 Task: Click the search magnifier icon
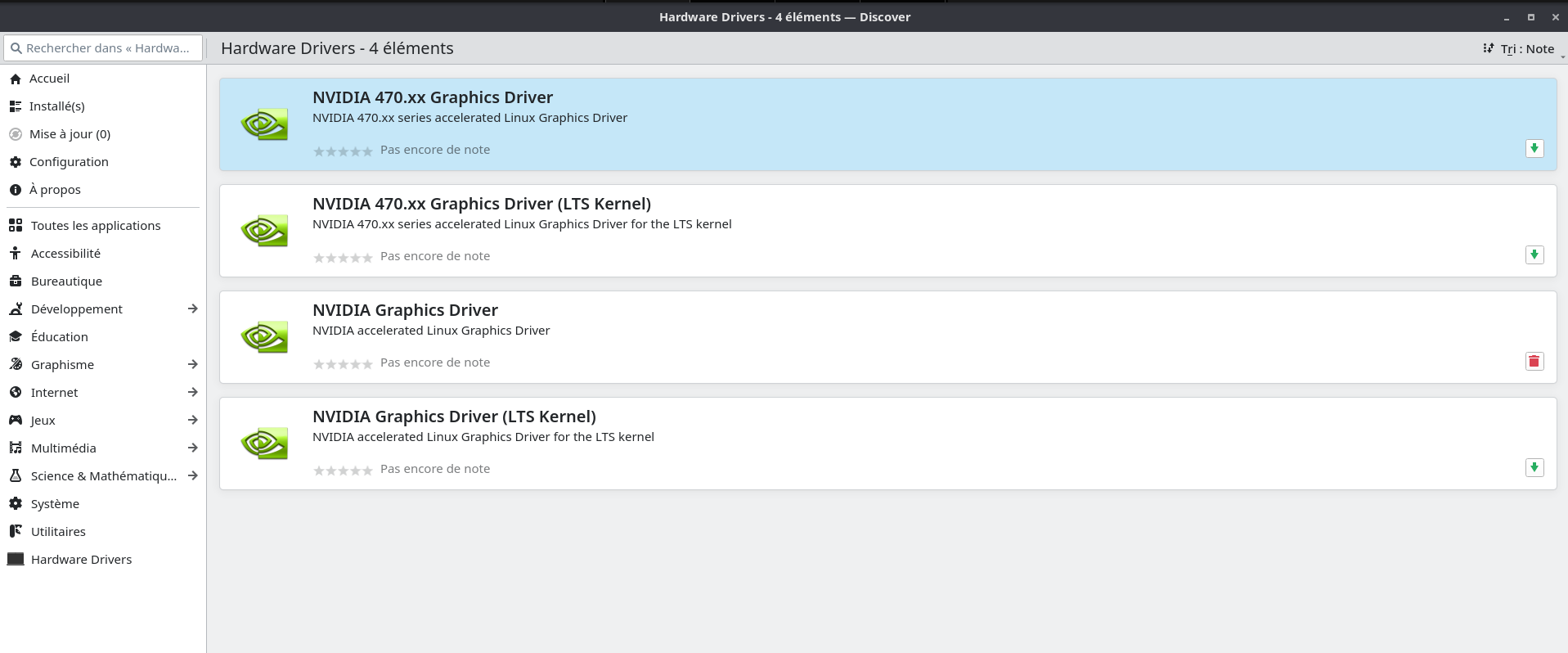(x=16, y=48)
